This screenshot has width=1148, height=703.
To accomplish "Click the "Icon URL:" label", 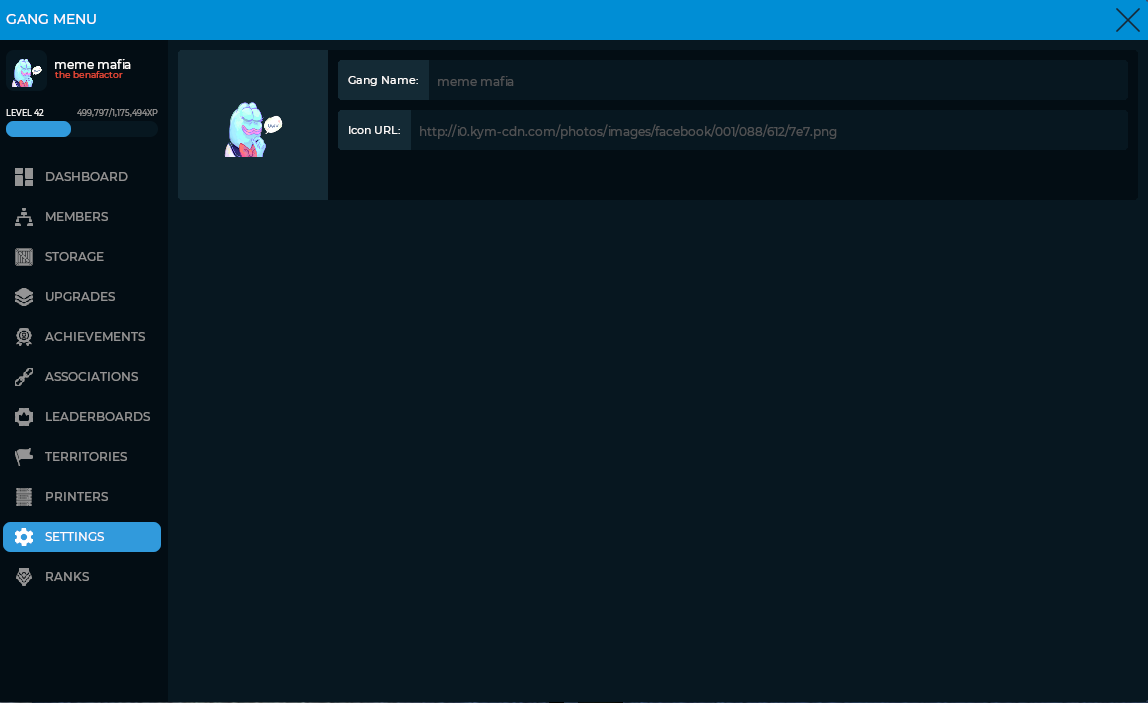I will pyautogui.click(x=374, y=130).
